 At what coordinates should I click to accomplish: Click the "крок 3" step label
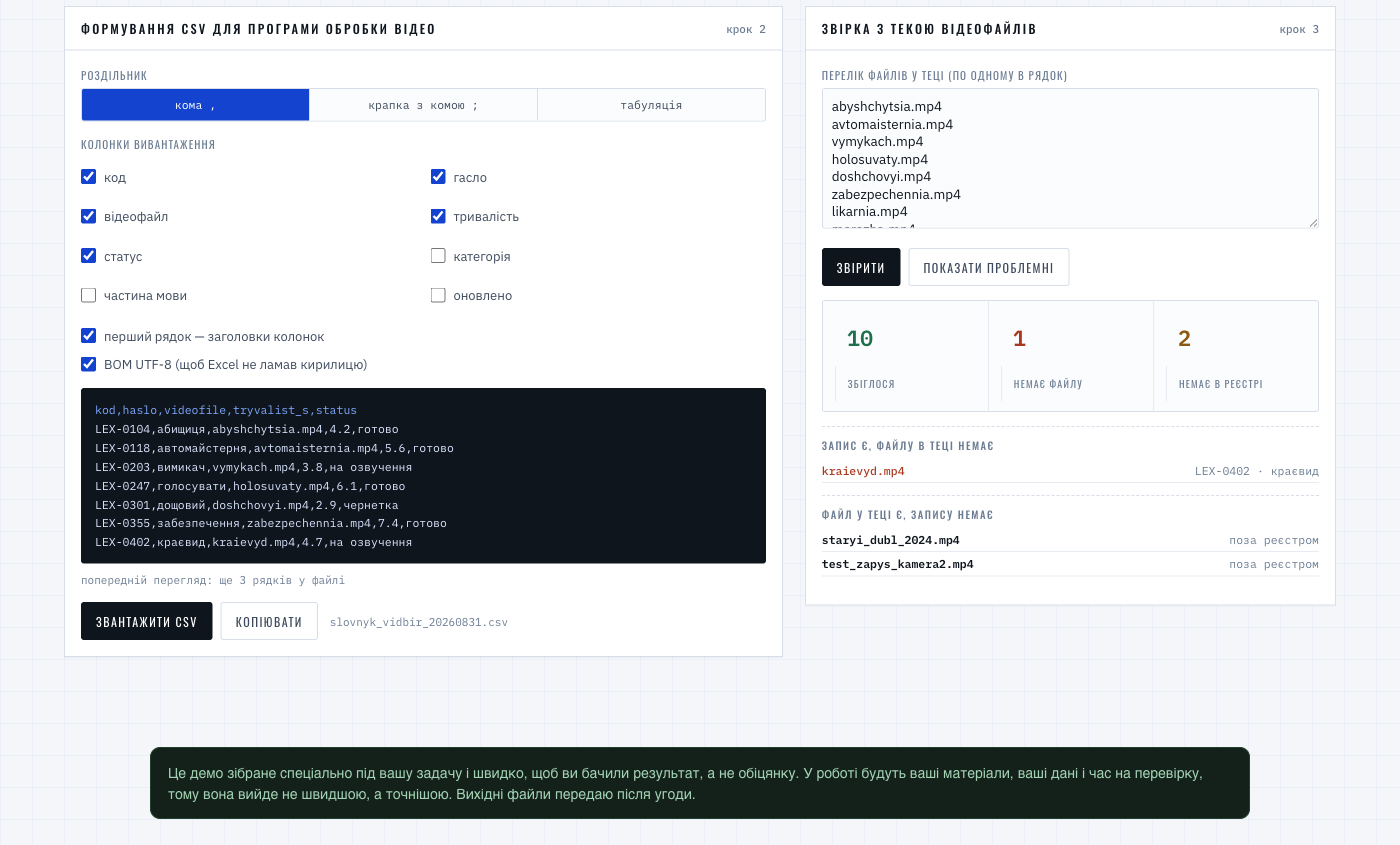pos(1299,29)
